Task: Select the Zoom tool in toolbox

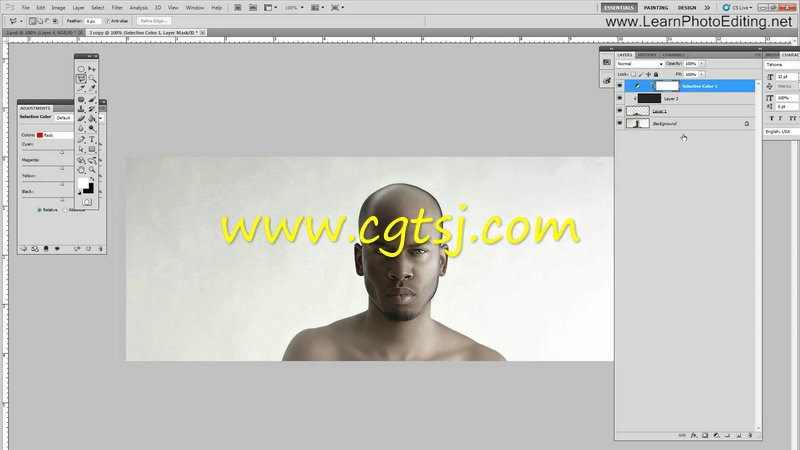Action: [92, 169]
